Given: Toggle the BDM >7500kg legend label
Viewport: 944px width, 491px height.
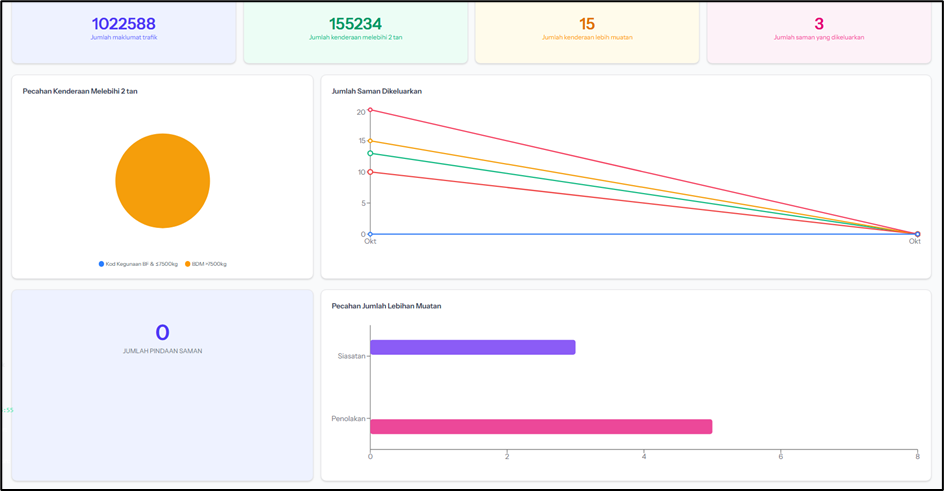Looking at the screenshot, I should pyautogui.click(x=209, y=264).
